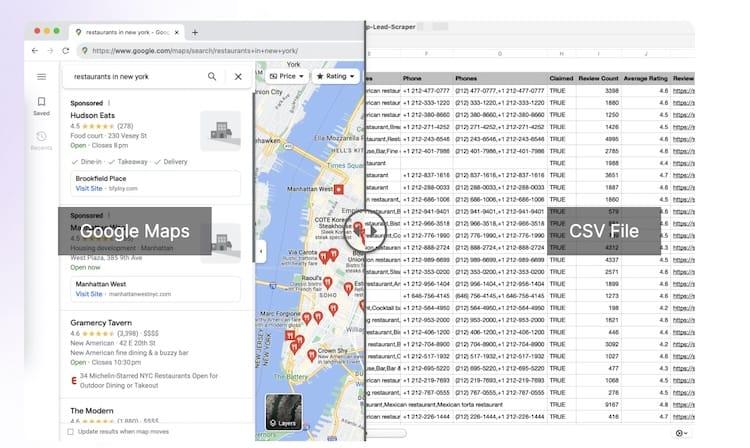Toggle 'Update results when map moves'
The image size is (750, 448).
point(71,432)
